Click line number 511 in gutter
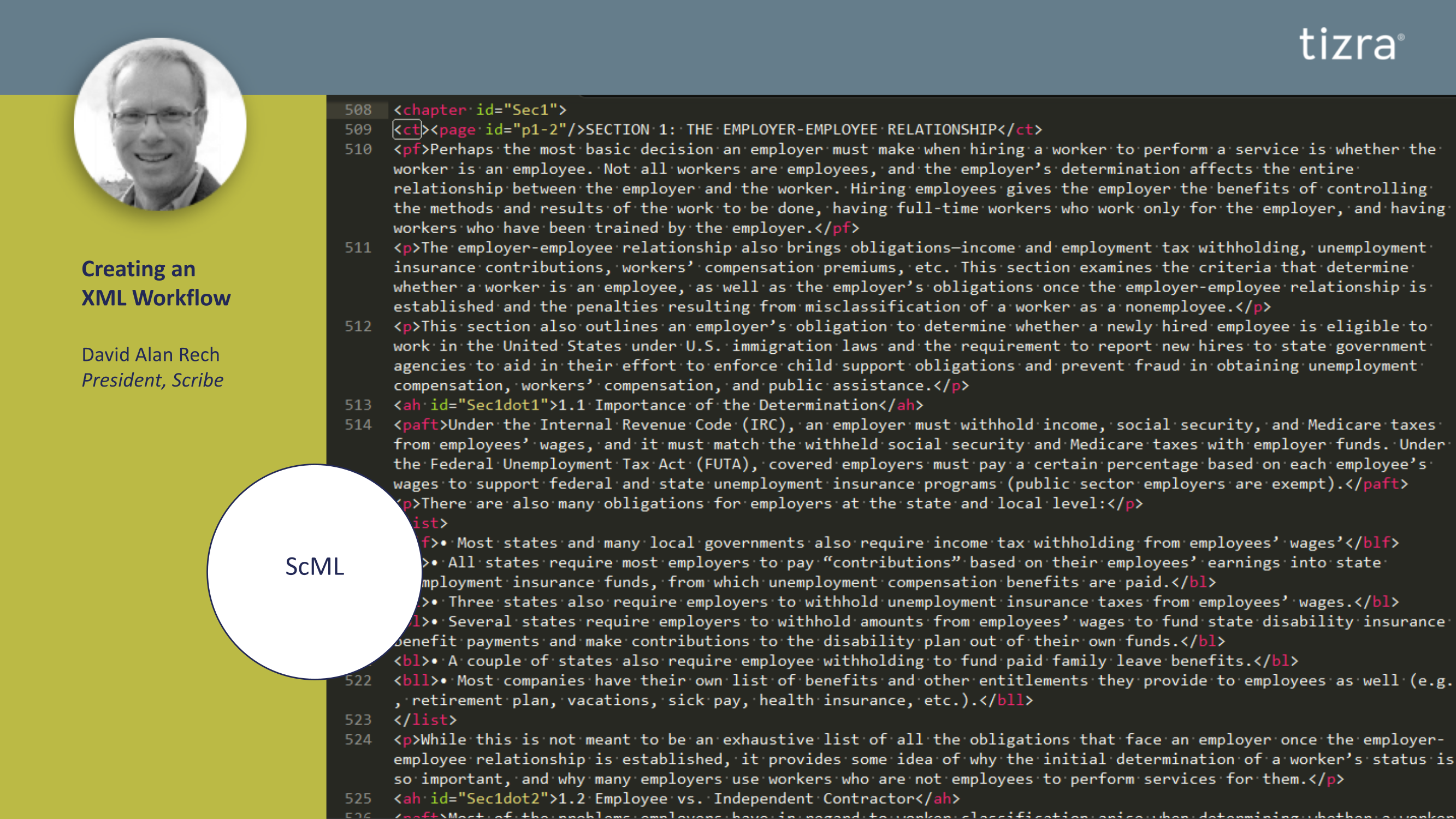1456x819 pixels. click(x=358, y=247)
